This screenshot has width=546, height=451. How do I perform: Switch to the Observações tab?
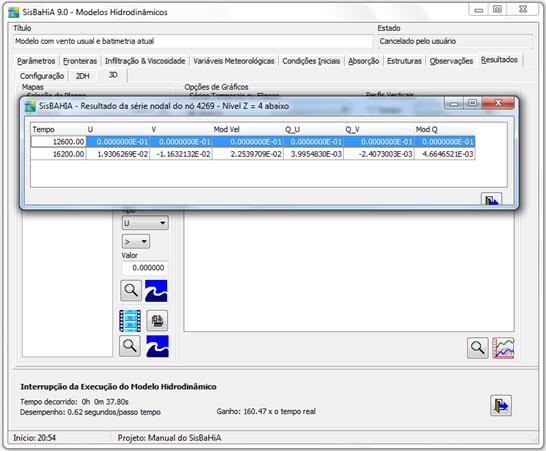pos(451,61)
